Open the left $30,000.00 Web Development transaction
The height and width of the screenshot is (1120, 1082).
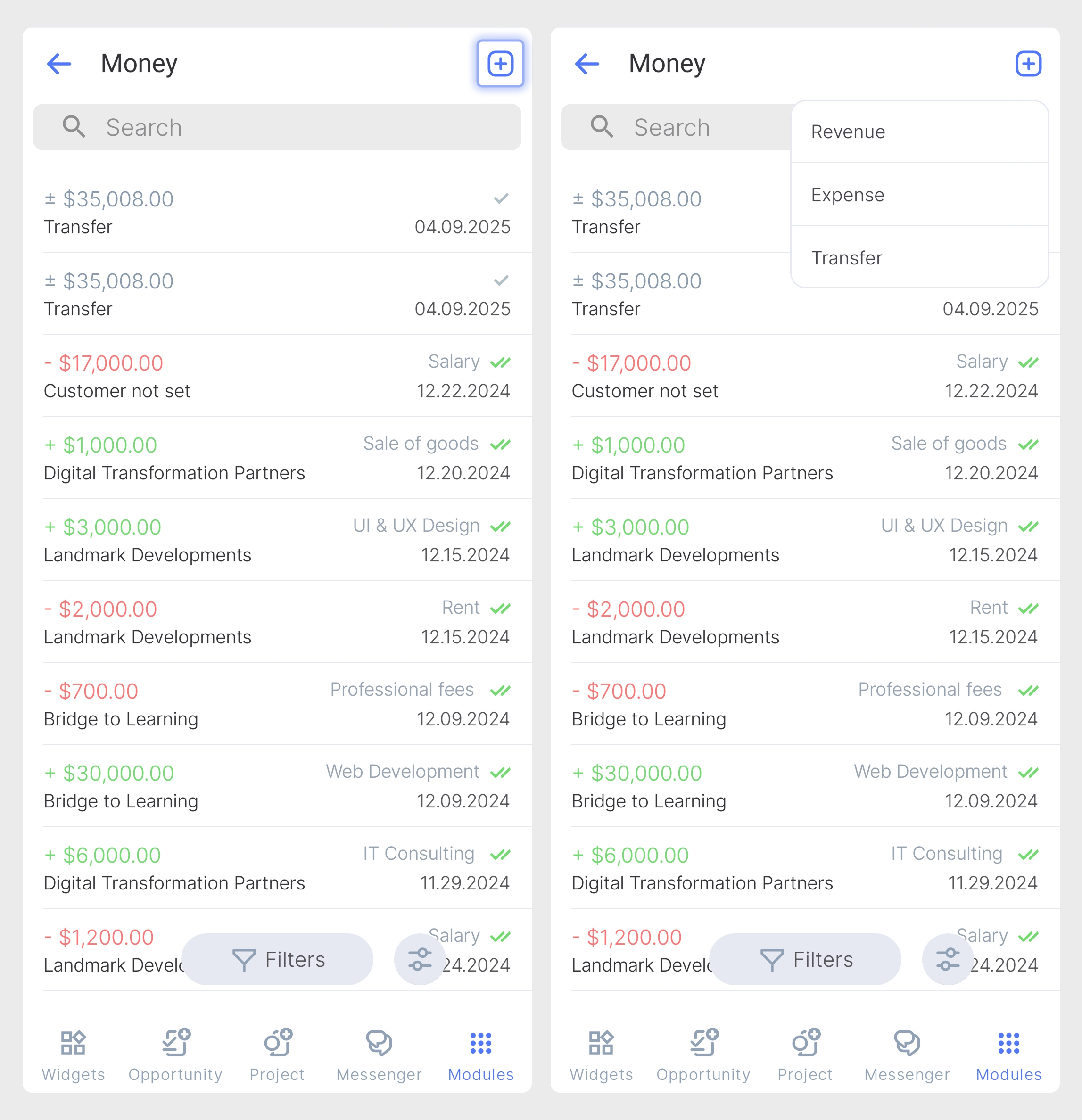277,786
